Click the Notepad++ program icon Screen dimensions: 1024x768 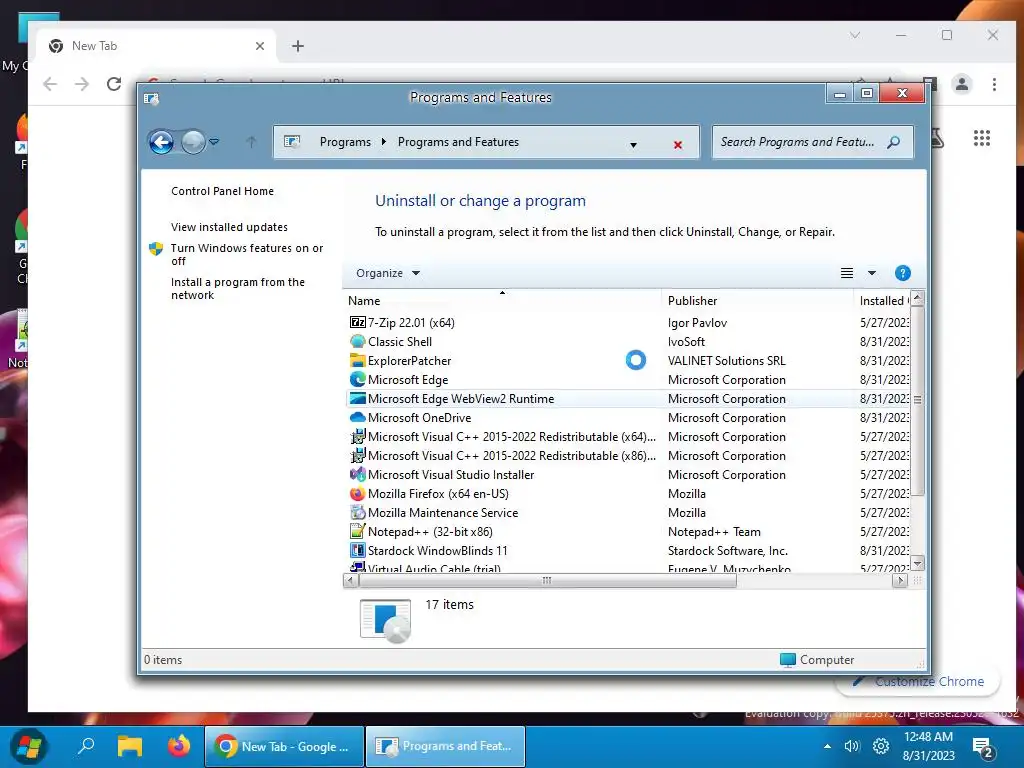(x=357, y=531)
